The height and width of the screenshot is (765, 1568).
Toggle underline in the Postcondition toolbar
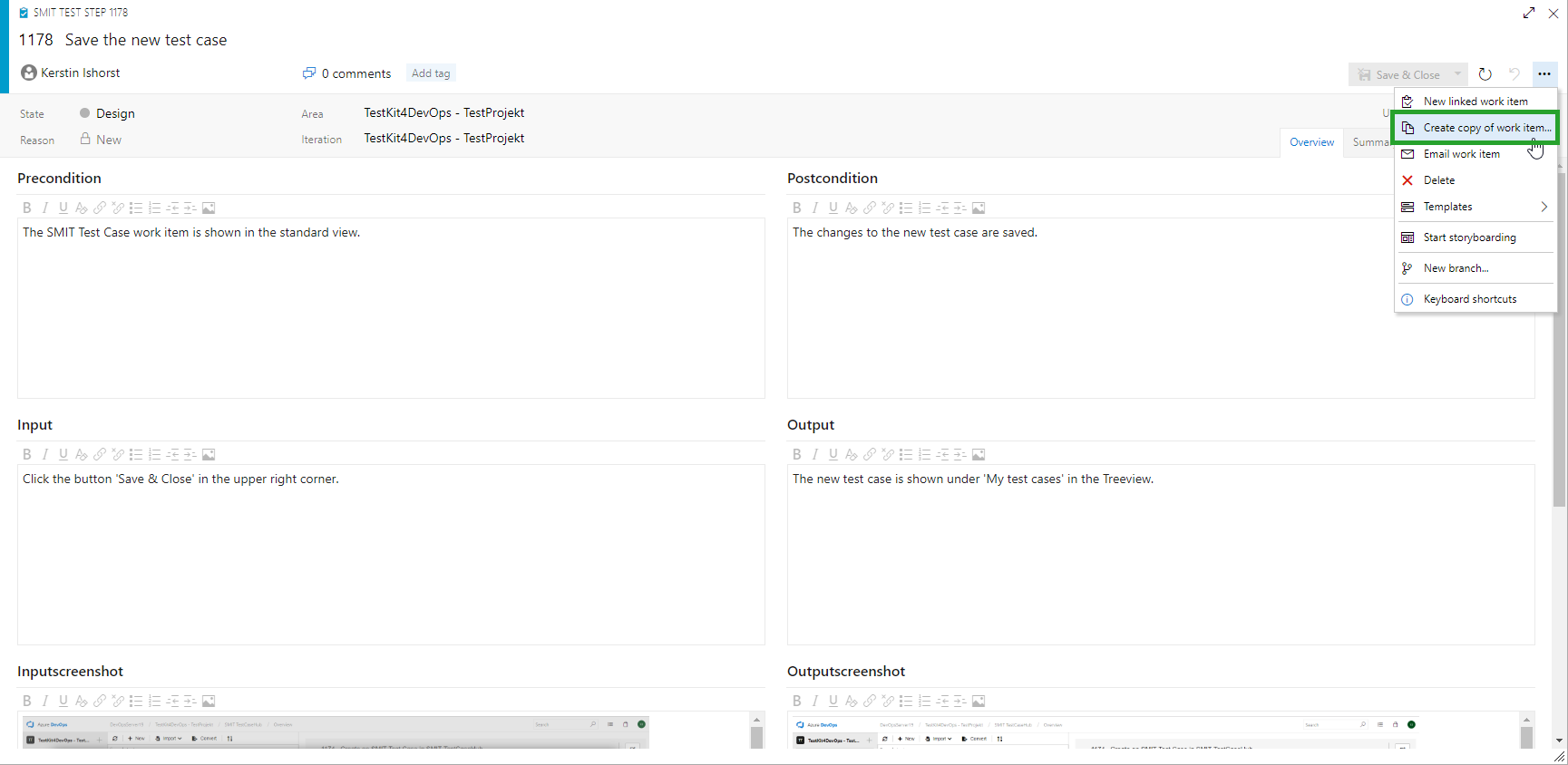click(833, 208)
